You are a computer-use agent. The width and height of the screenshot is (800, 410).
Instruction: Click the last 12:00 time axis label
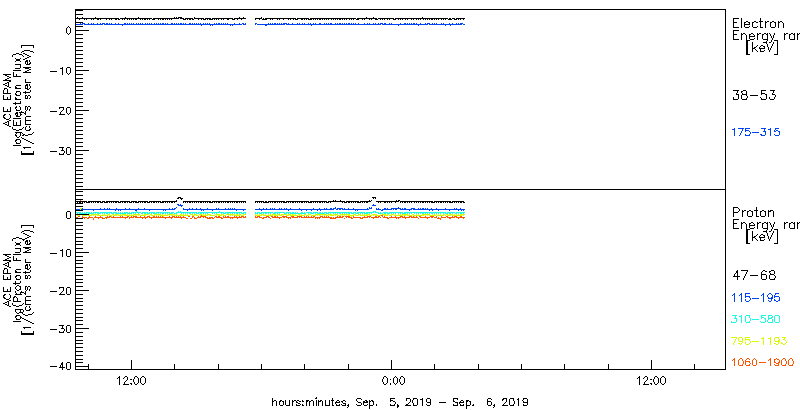[x=652, y=380]
